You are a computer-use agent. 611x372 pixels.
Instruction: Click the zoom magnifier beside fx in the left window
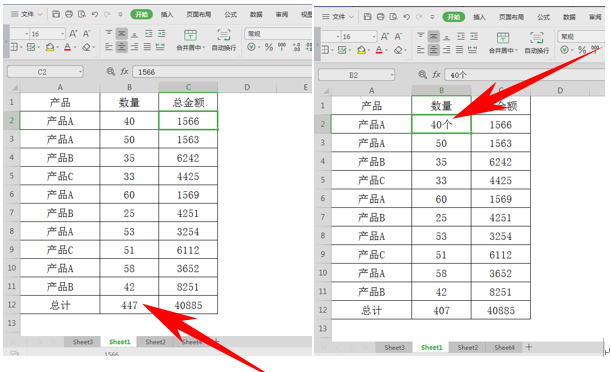[111, 71]
